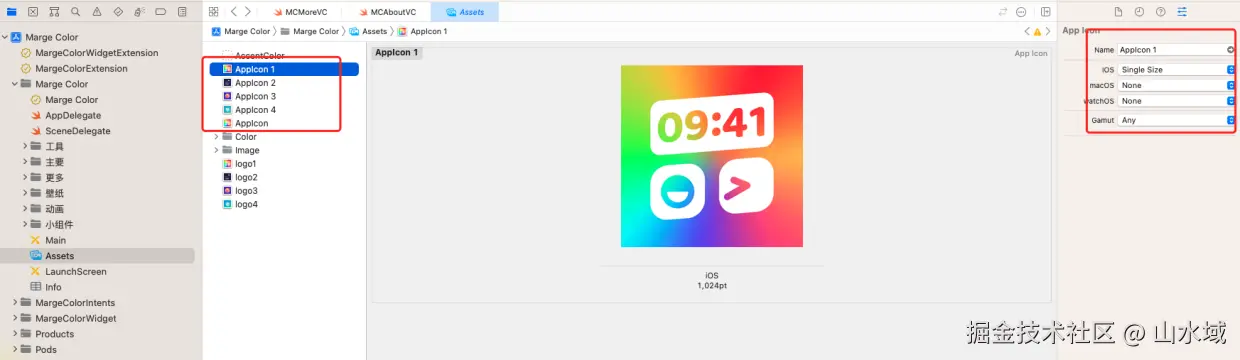Open the Report navigator icon
Viewport: 1240px width, 360px height.
pyautogui.click(x=183, y=12)
